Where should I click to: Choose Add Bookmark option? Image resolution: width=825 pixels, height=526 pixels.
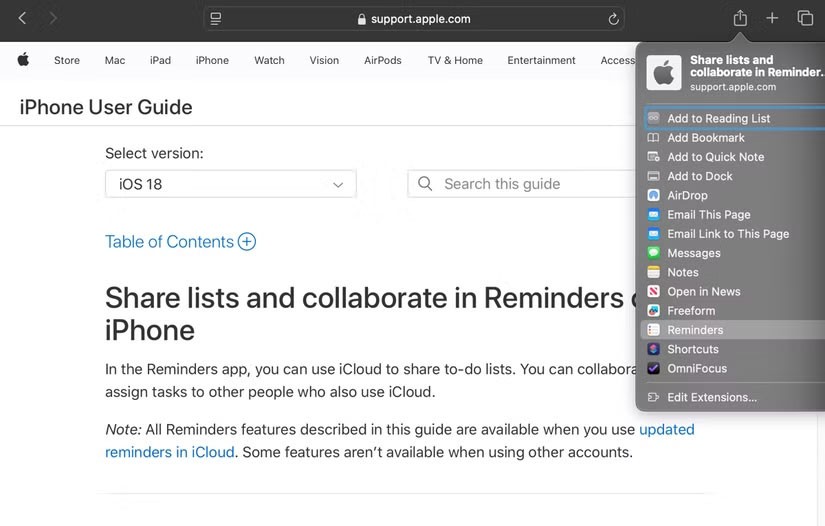[706, 138]
